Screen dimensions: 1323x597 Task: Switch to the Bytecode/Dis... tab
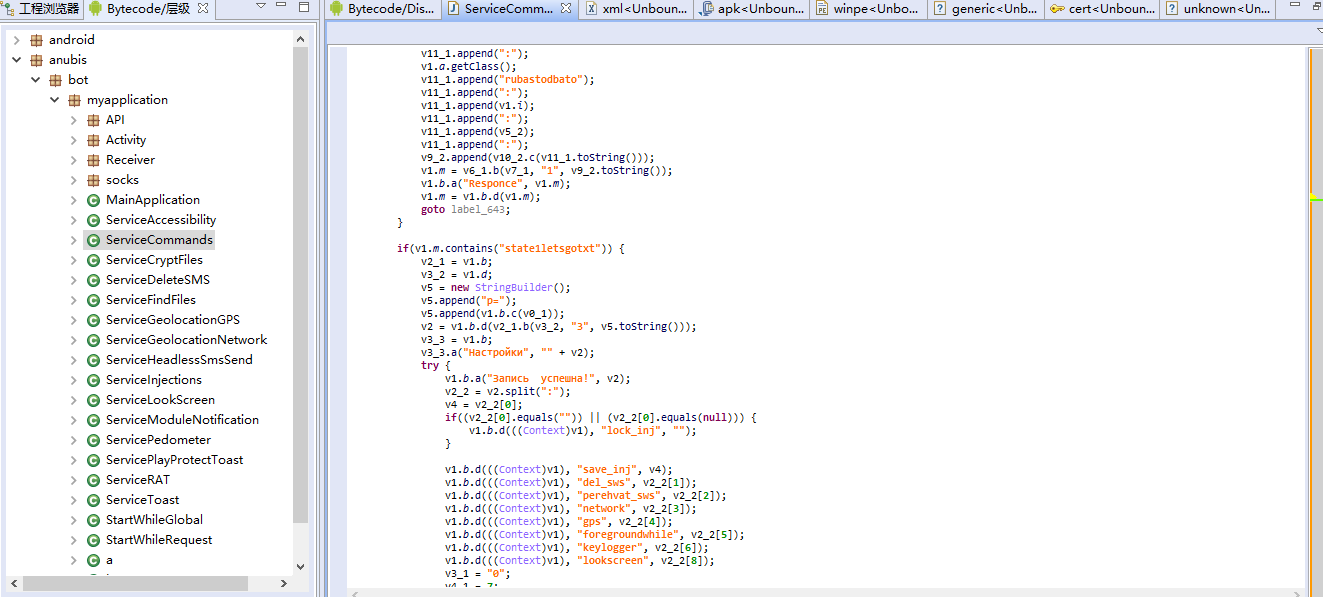(382, 9)
